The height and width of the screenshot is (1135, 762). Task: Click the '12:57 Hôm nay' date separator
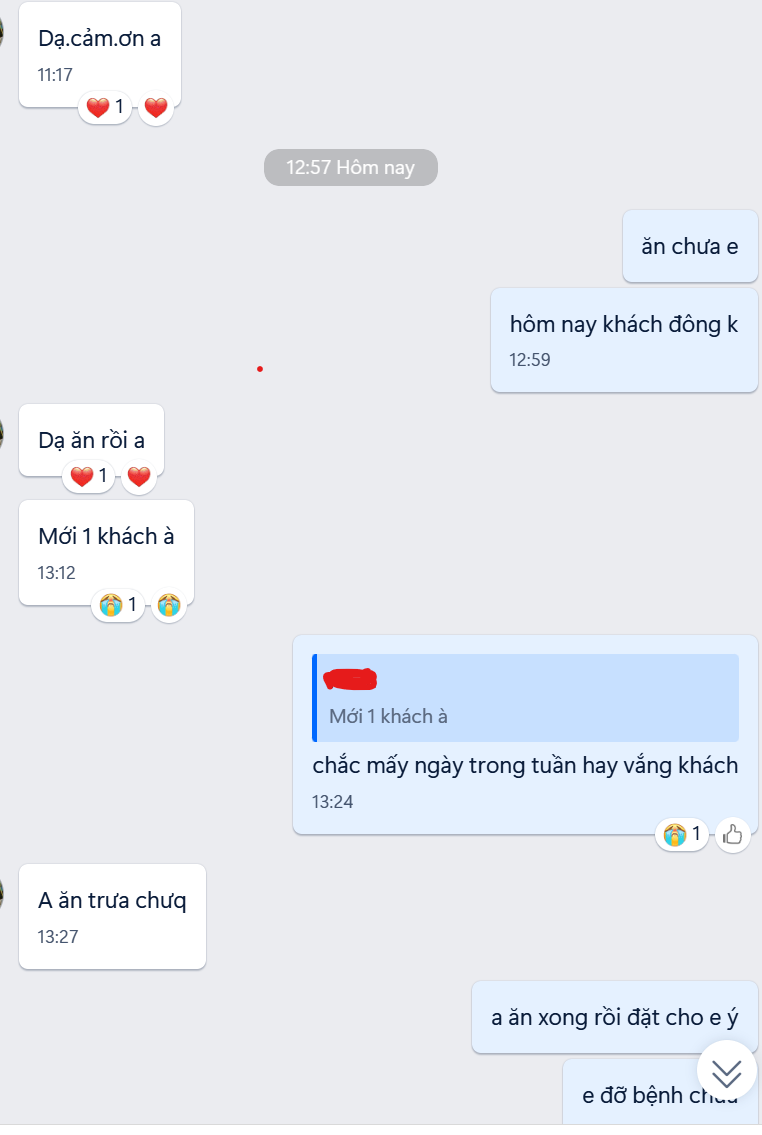coord(351,167)
